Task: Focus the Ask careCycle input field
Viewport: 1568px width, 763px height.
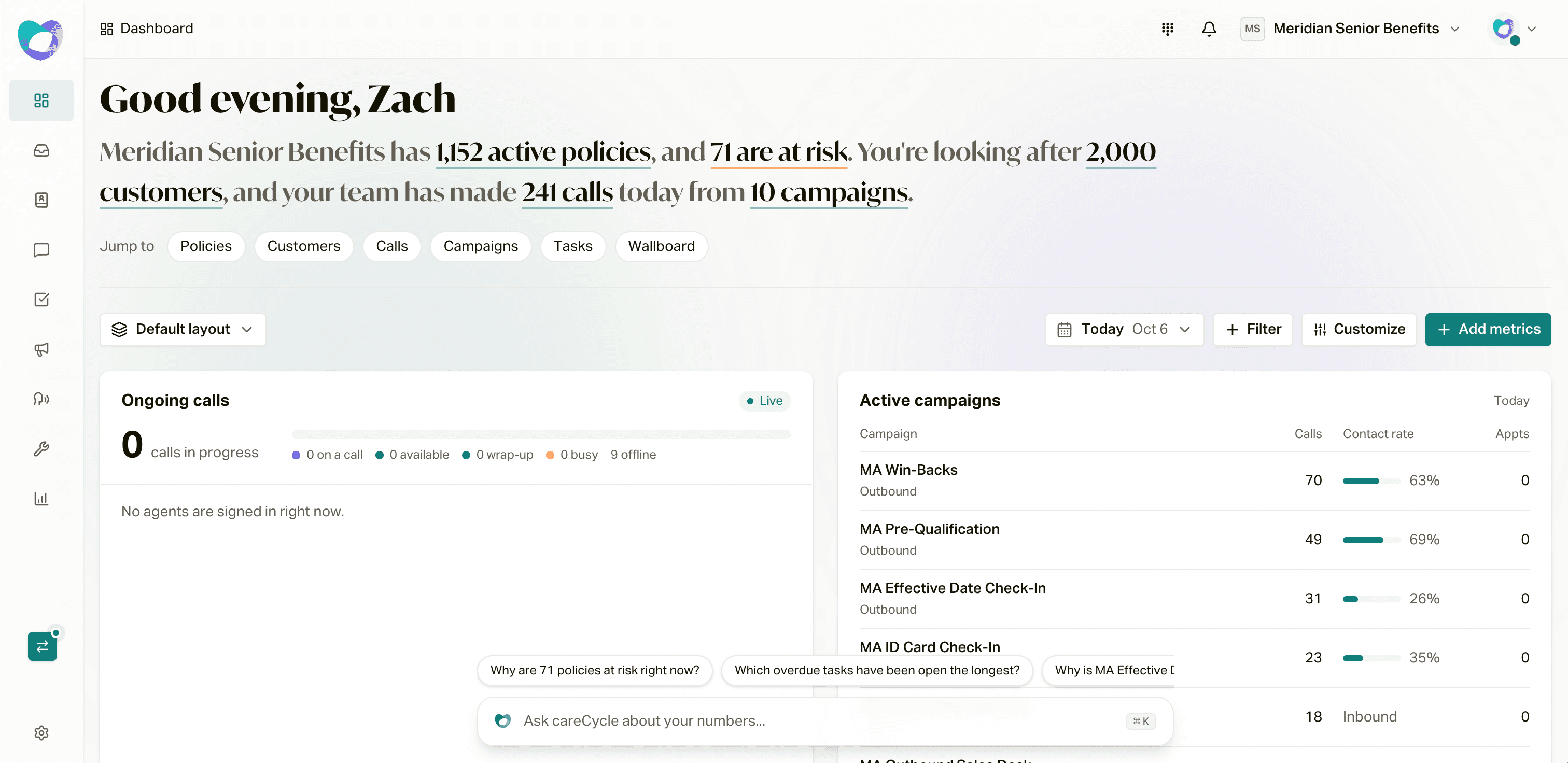Action: tap(825, 721)
